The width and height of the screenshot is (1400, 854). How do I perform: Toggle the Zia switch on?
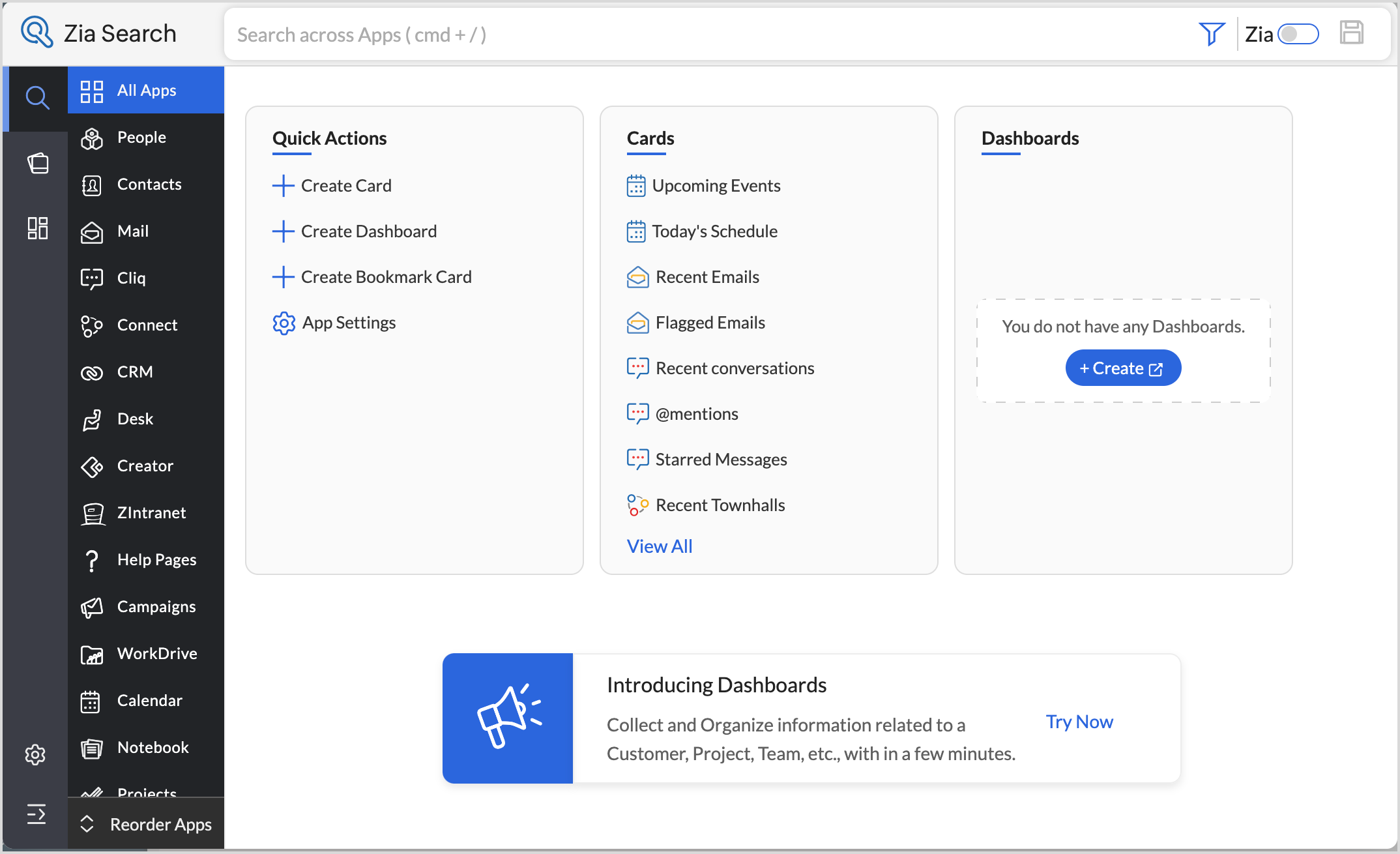(x=1297, y=34)
